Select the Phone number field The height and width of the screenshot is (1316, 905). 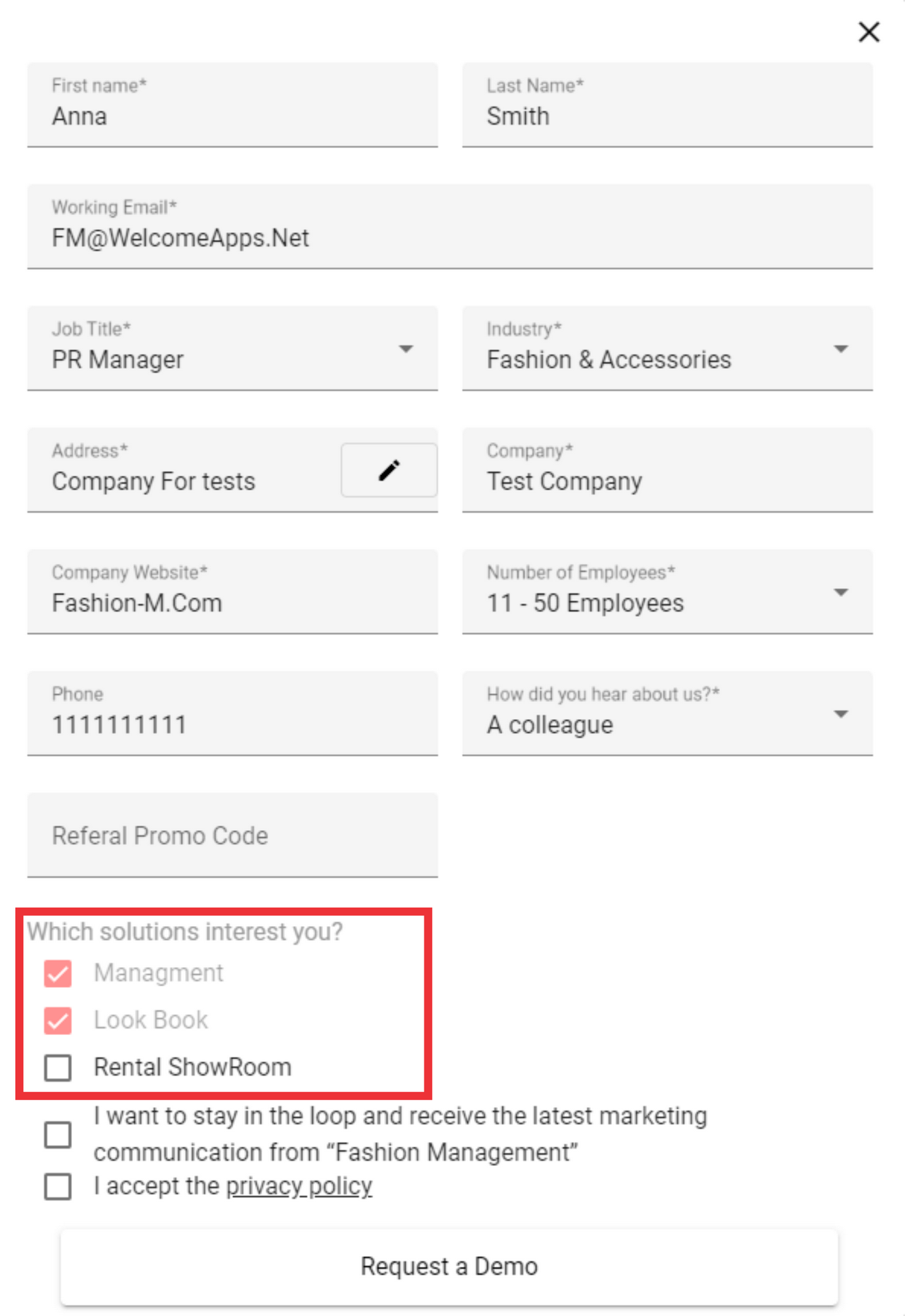[x=232, y=714]
